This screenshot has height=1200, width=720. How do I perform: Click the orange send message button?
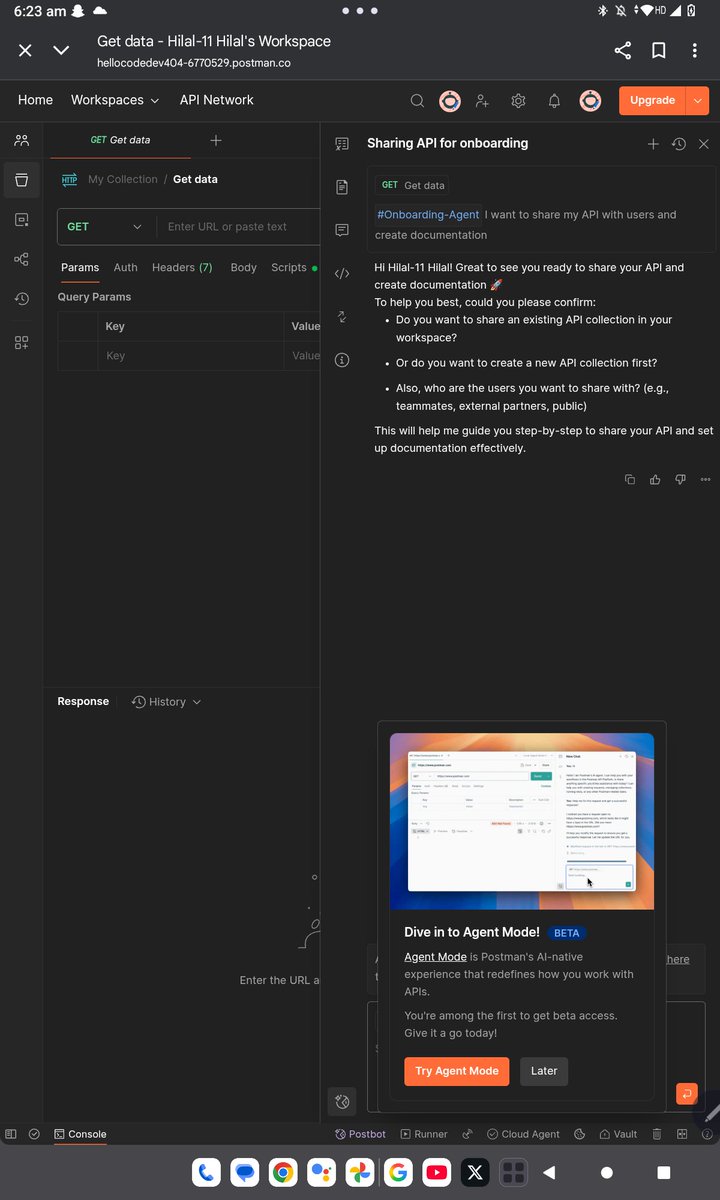[x=686, y=1094]
